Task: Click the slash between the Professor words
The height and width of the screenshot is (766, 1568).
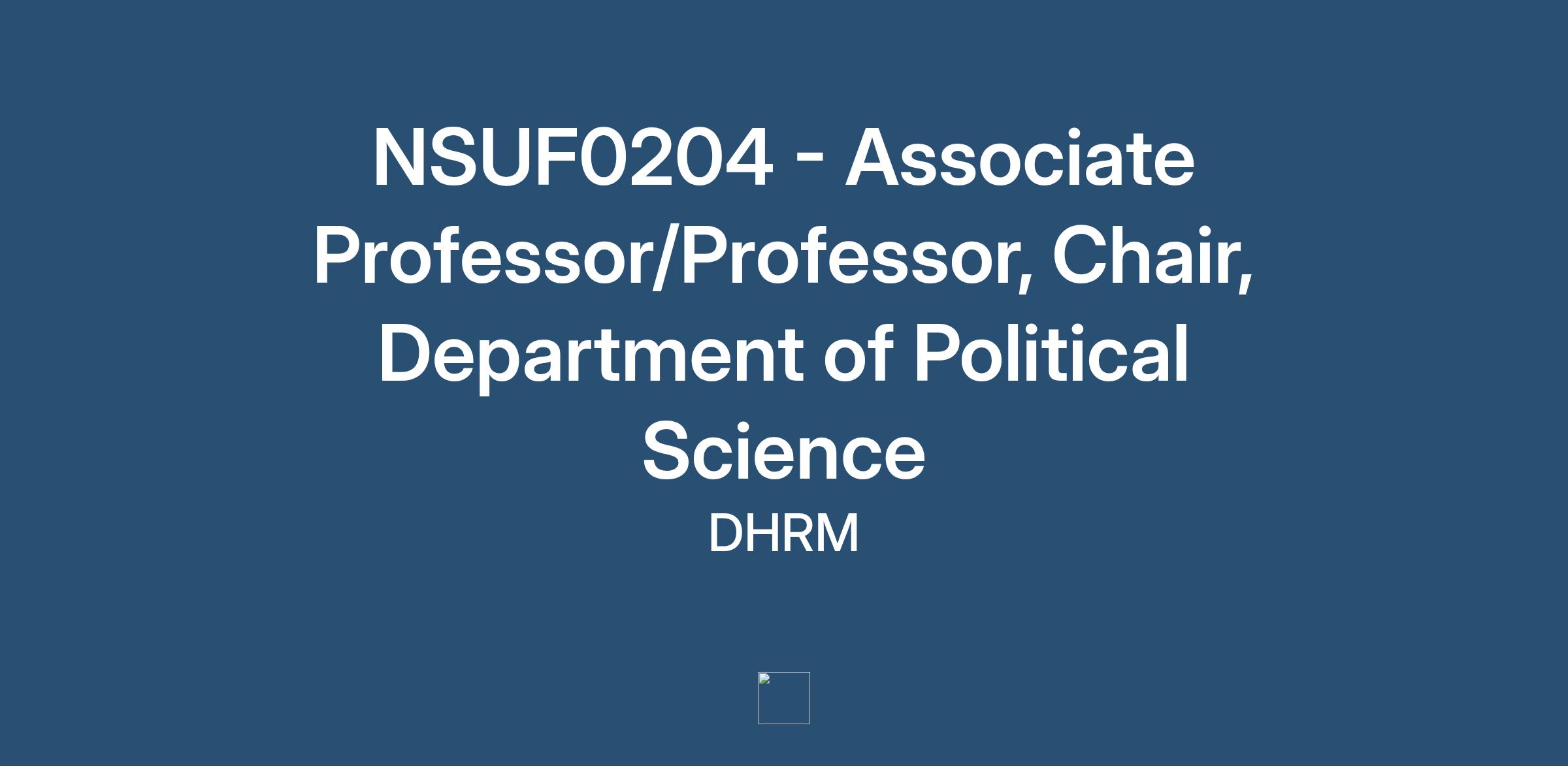Action: click(x=666, y=256)
